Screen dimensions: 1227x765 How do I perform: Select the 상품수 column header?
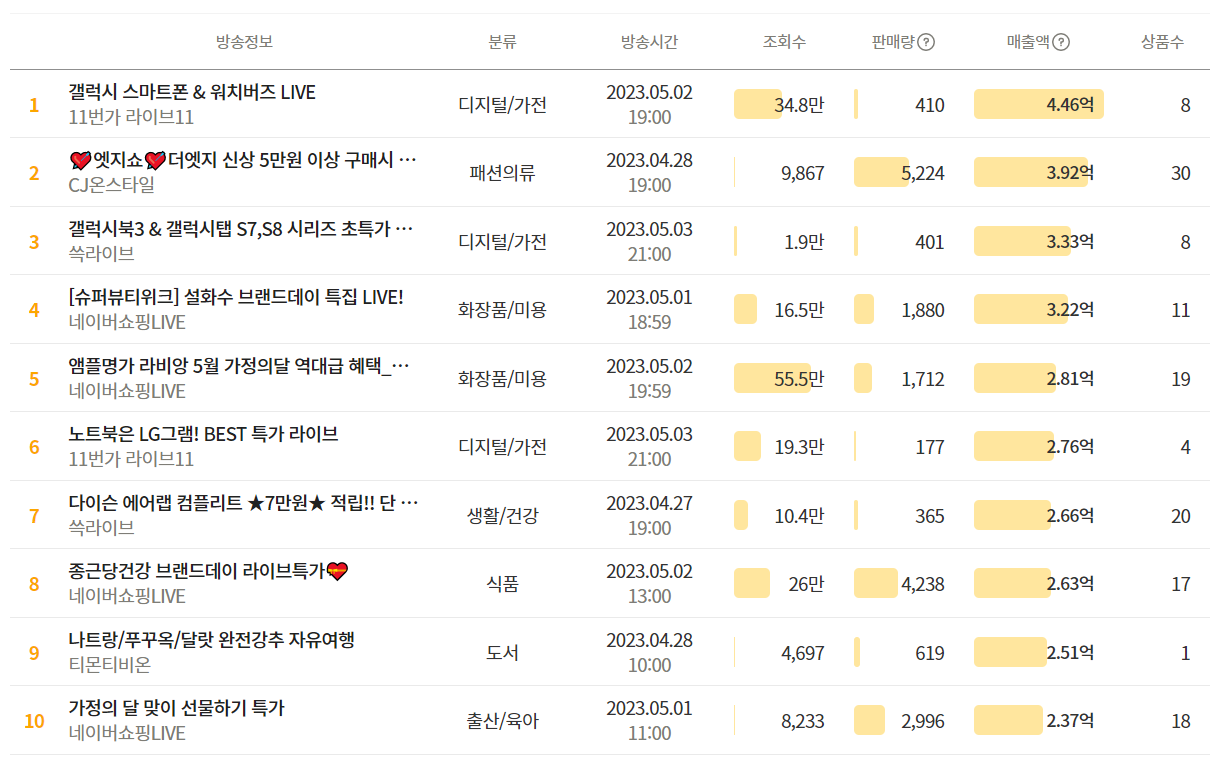click(1162, 42)
